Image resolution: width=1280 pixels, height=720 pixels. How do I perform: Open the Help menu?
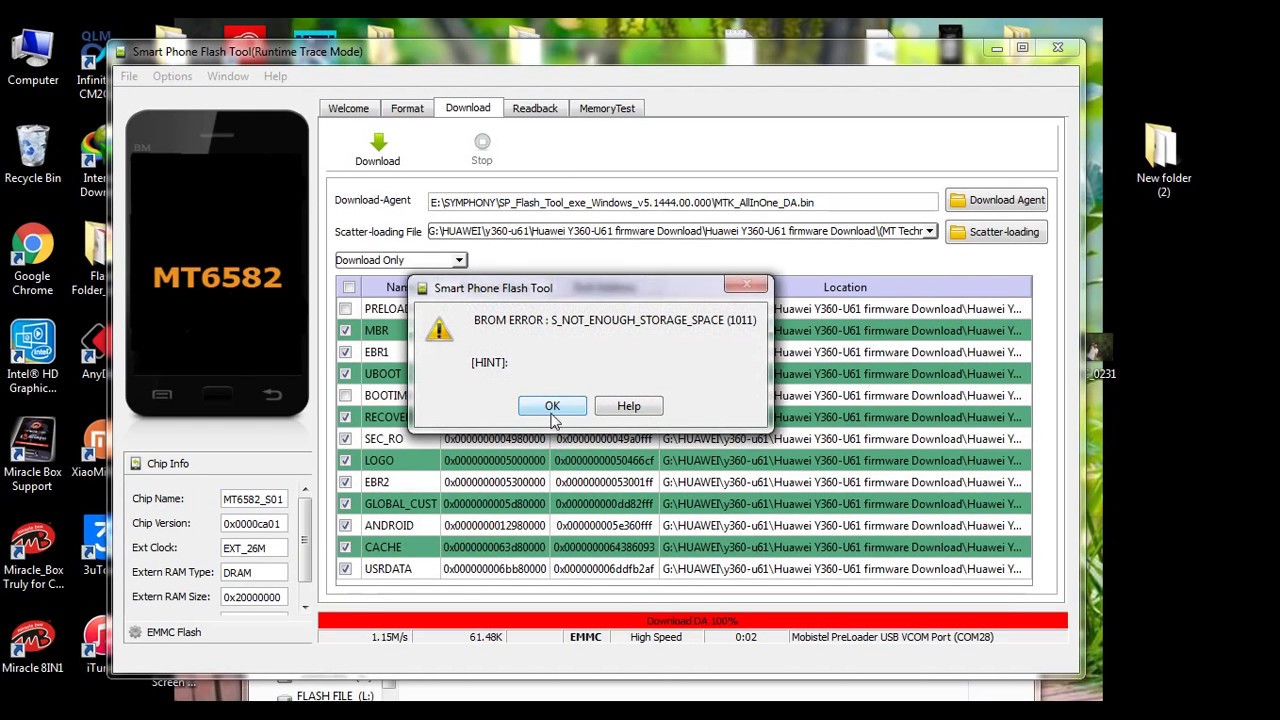click(275, 76)
